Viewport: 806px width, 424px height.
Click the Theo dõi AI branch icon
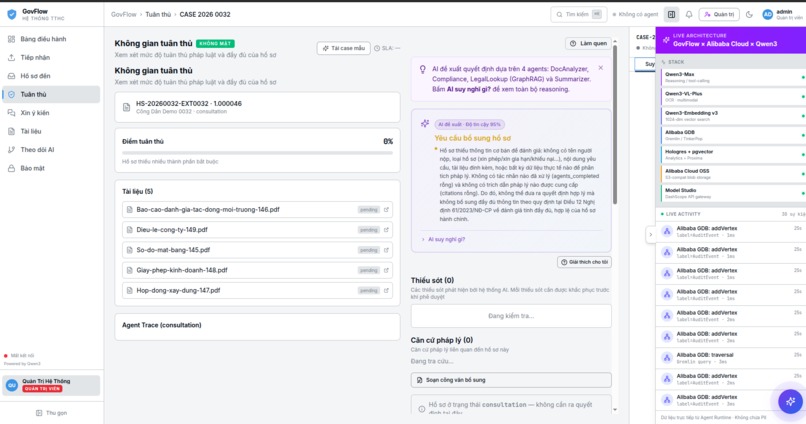pos(11,150)
